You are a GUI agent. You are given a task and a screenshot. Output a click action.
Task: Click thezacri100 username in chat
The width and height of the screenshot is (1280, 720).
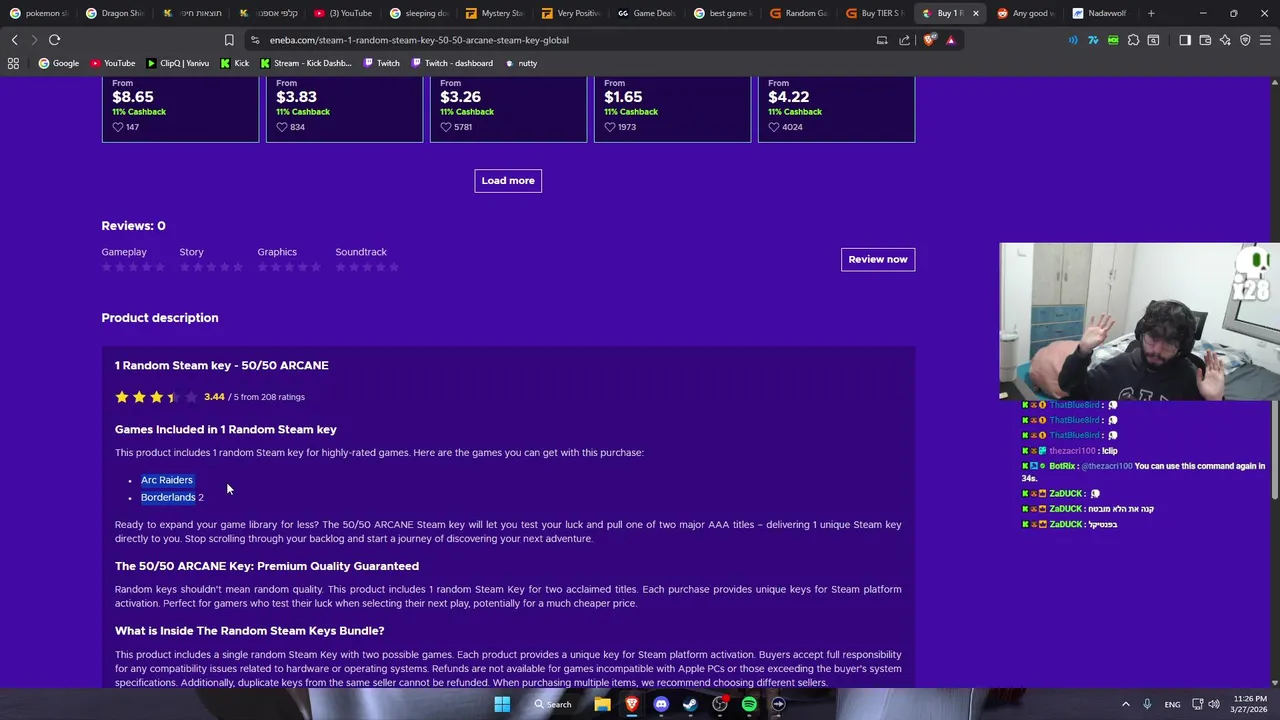tap(1072, 451)
